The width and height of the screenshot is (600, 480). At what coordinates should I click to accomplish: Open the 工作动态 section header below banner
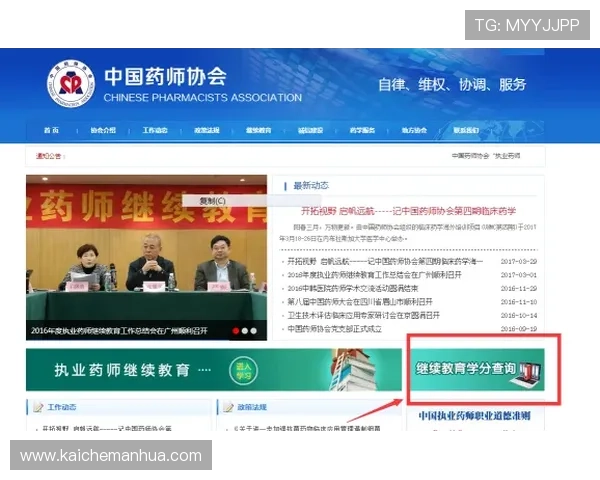click(x=62, y=407)
